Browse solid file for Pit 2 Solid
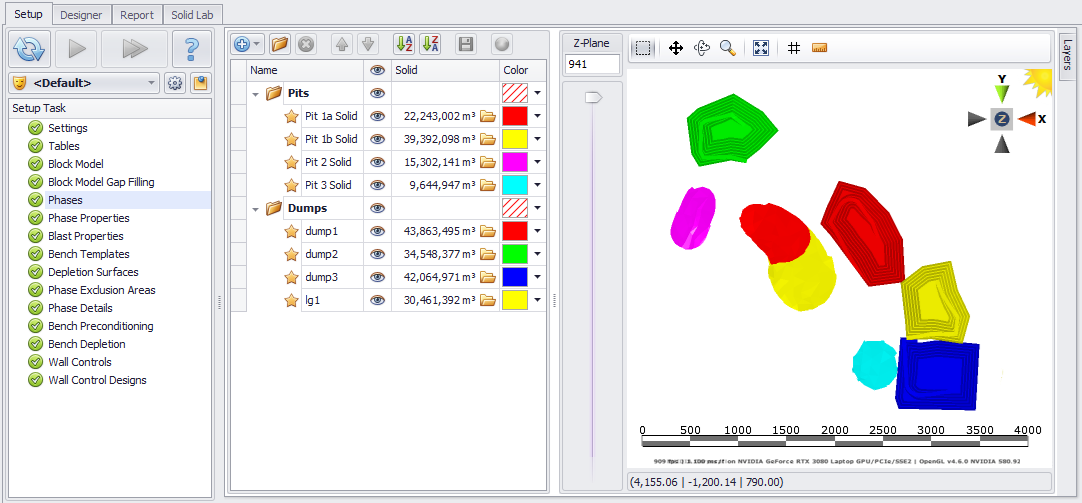 point(488,162)
